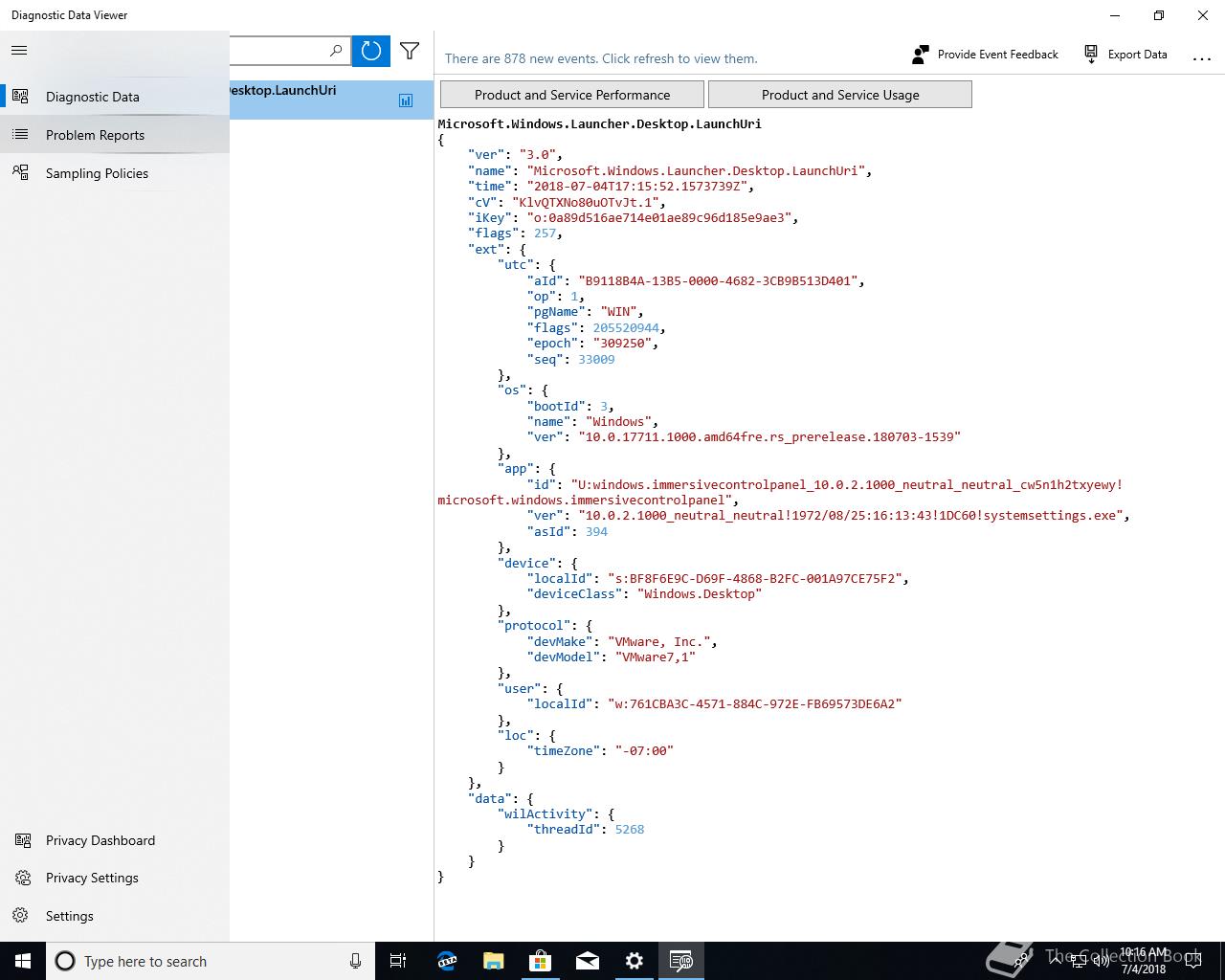
Task: Open File Explorer from taskbar
Action: 494,961
